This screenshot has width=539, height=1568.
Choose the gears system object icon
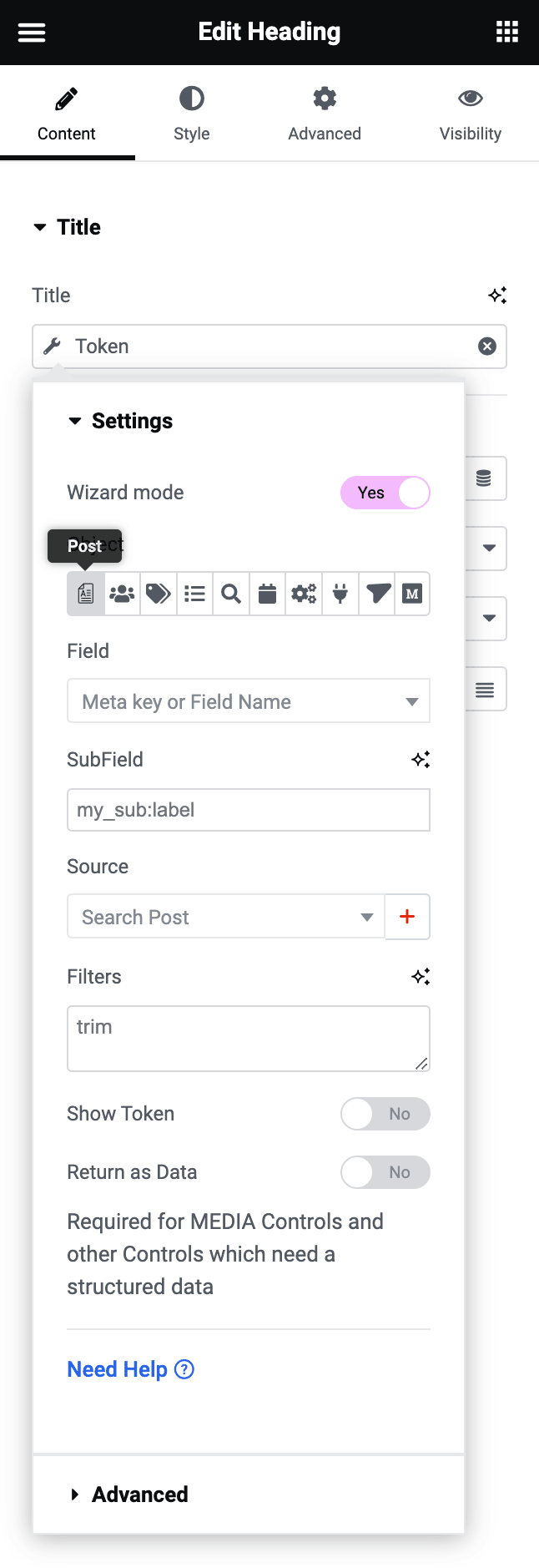(304, 594)
